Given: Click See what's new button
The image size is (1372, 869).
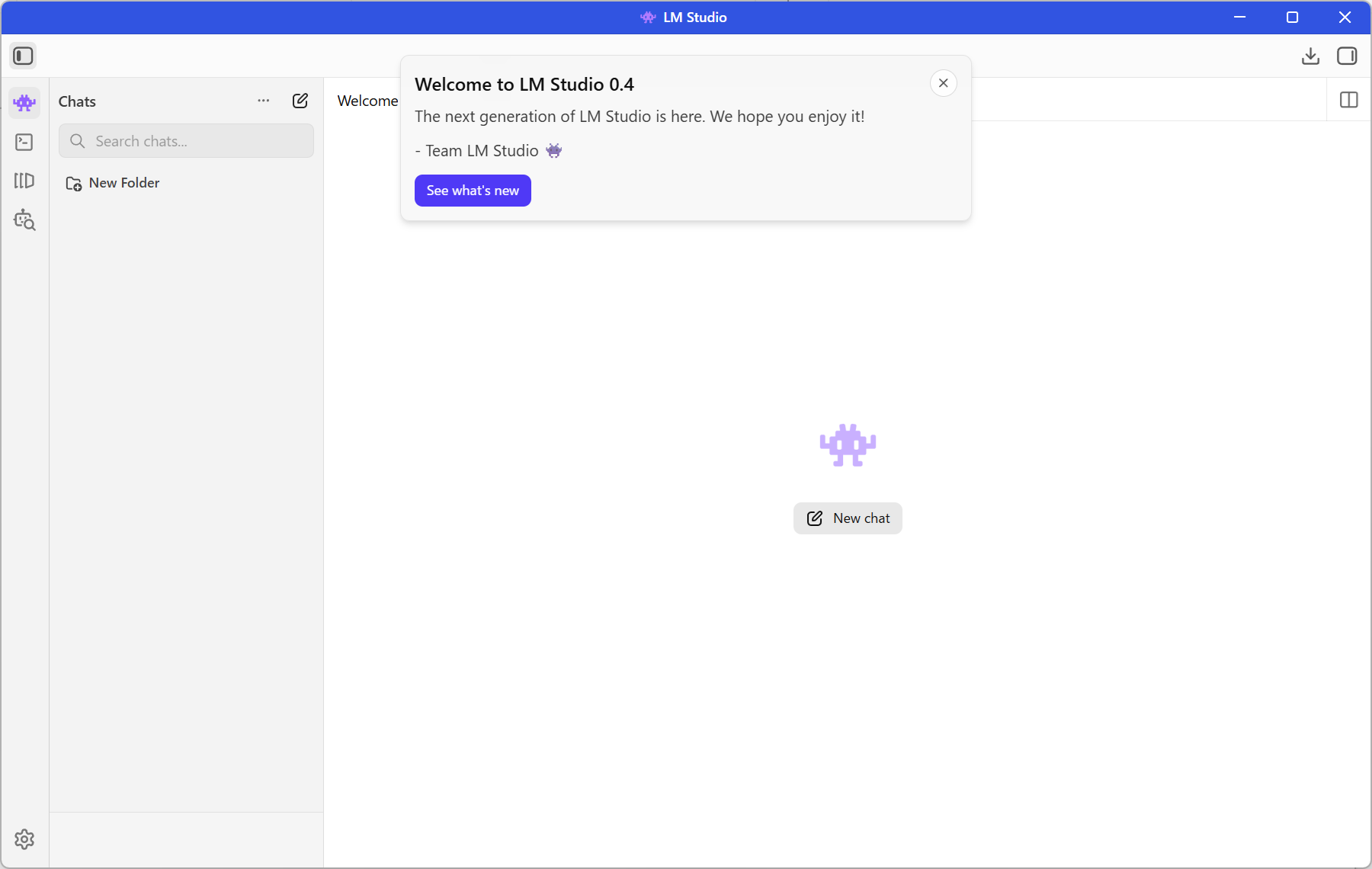Looking at the screenshot, I should click(x=473, y=191).
